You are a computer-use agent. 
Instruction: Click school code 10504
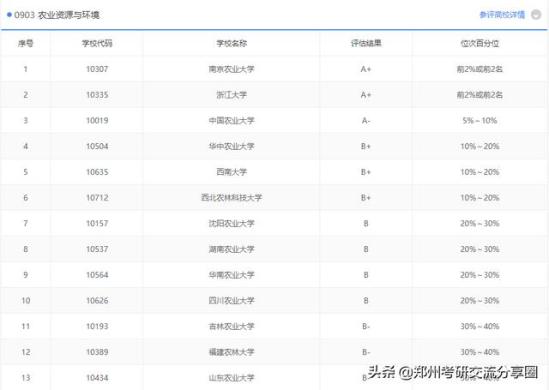[x=97, y=146]
